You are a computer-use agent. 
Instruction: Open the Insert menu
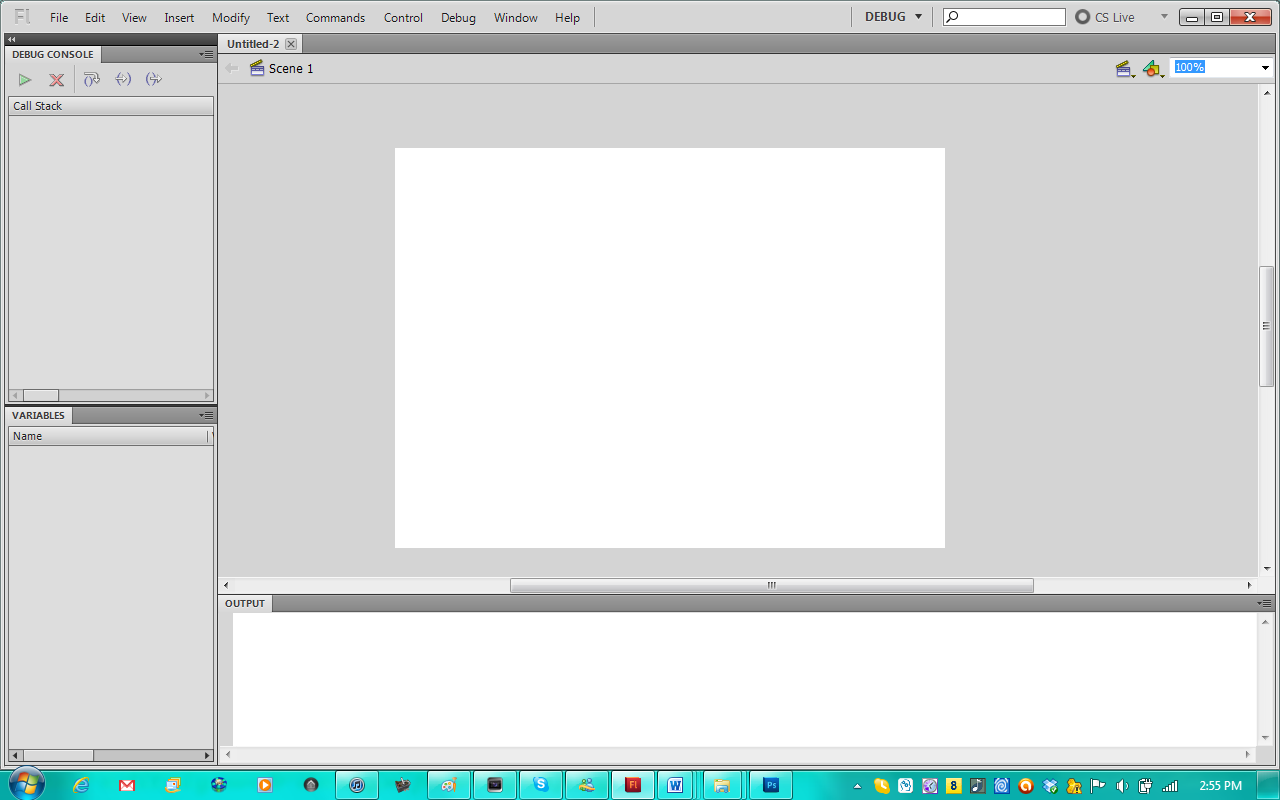pyautogui.click(x=180, y=18)
